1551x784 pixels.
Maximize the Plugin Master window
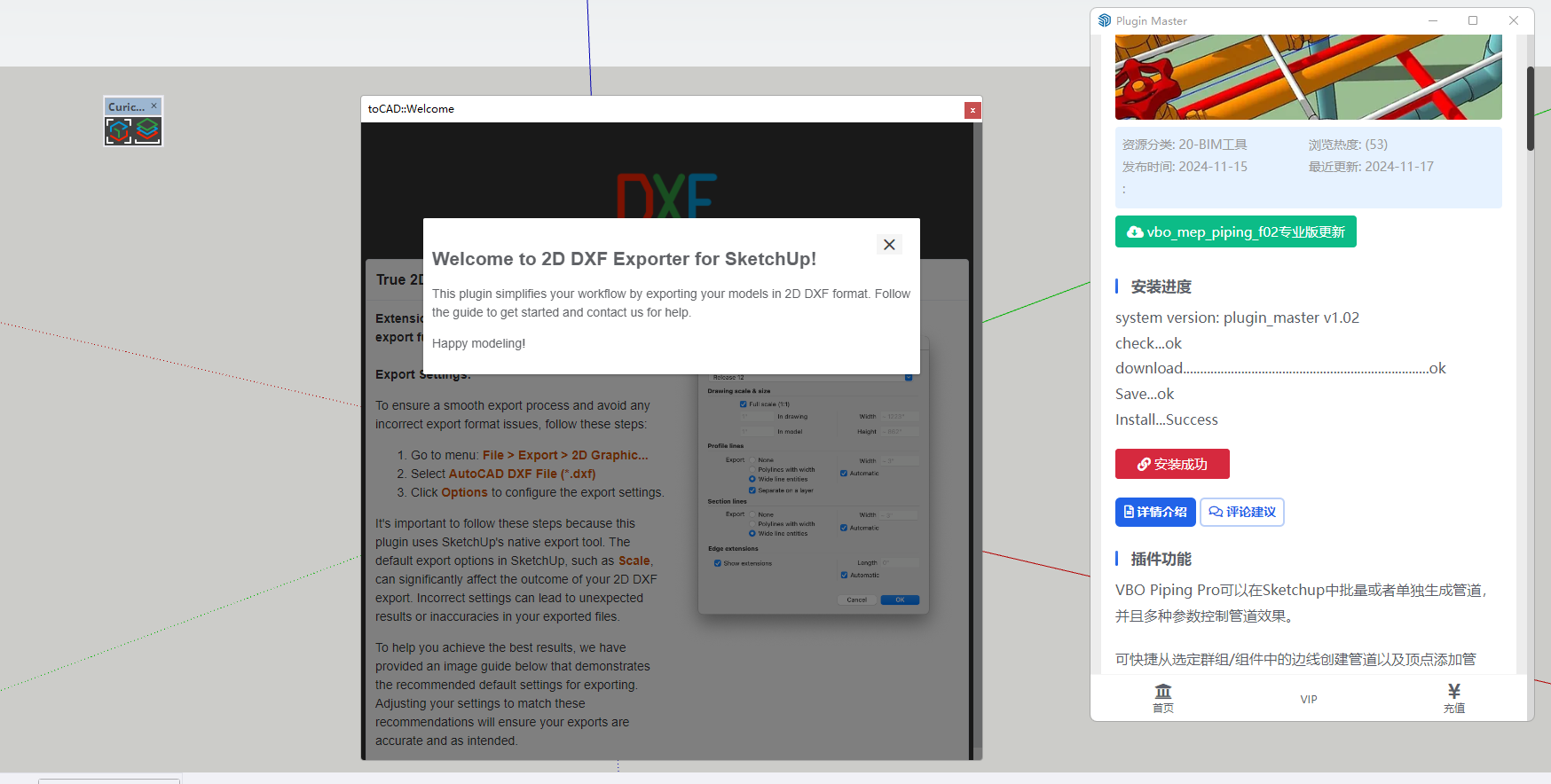pyautogui.click(x=1473, y=20)
